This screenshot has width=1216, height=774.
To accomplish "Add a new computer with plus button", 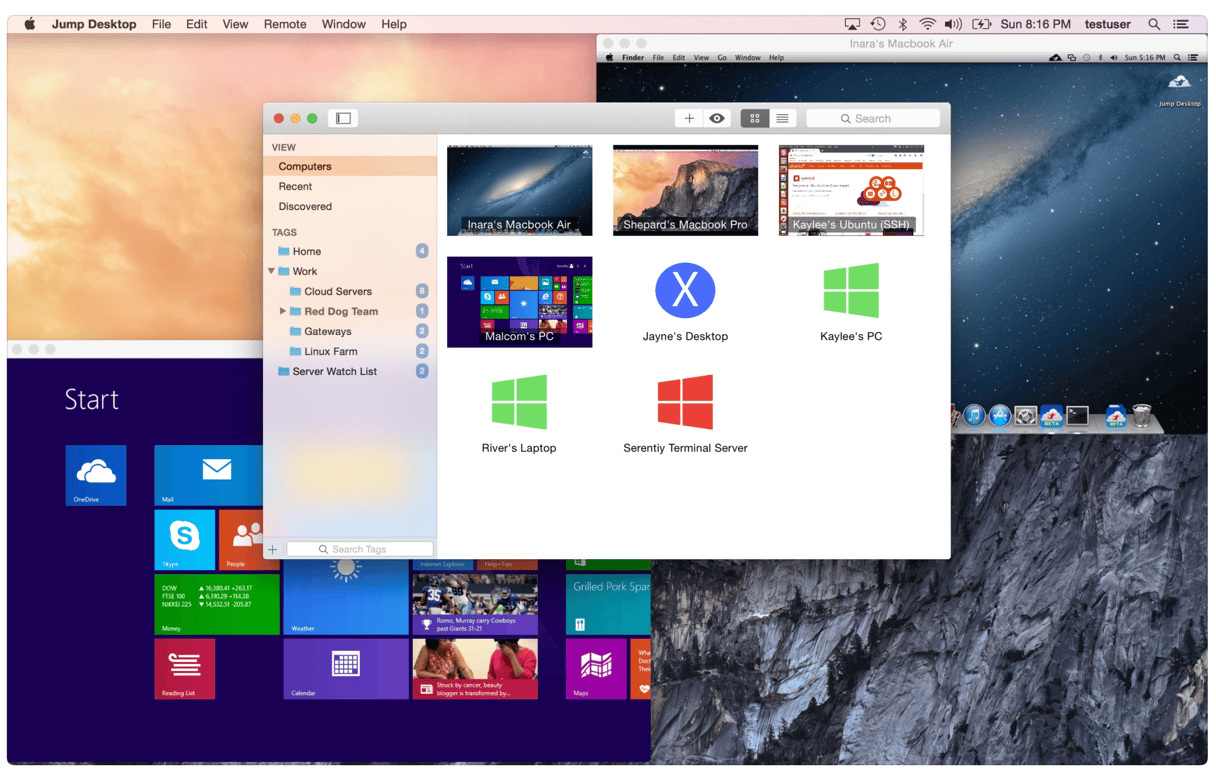I will click(689, 118).
